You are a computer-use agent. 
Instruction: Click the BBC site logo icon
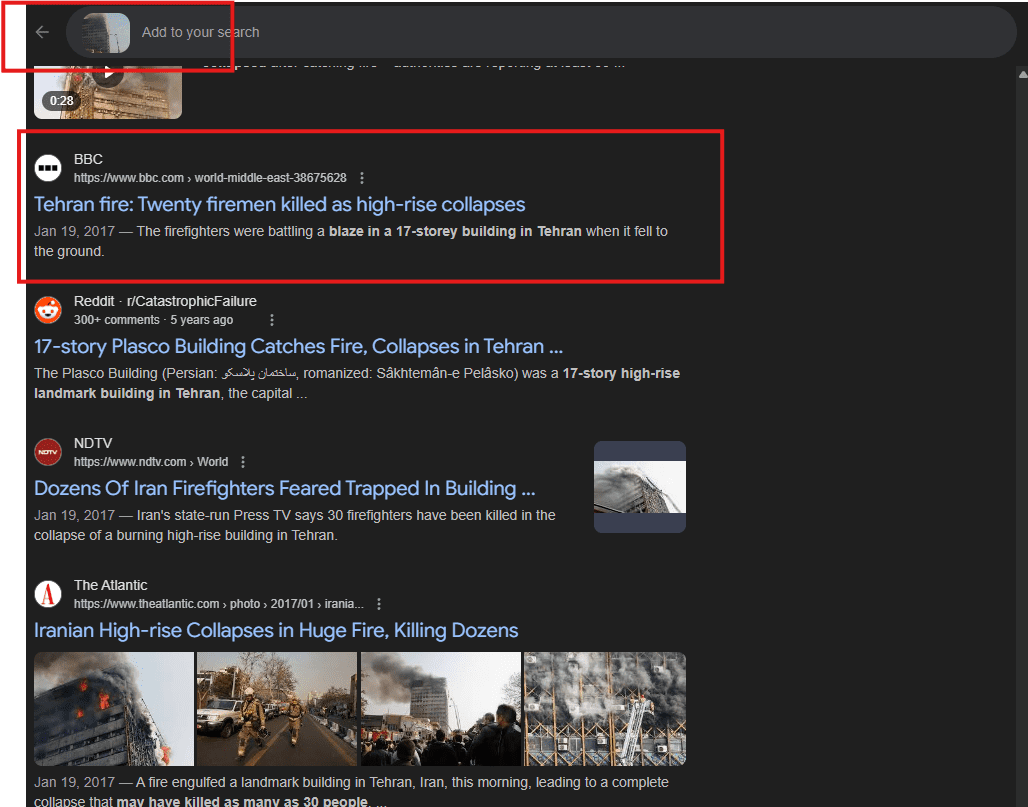[x=48, y=168]
